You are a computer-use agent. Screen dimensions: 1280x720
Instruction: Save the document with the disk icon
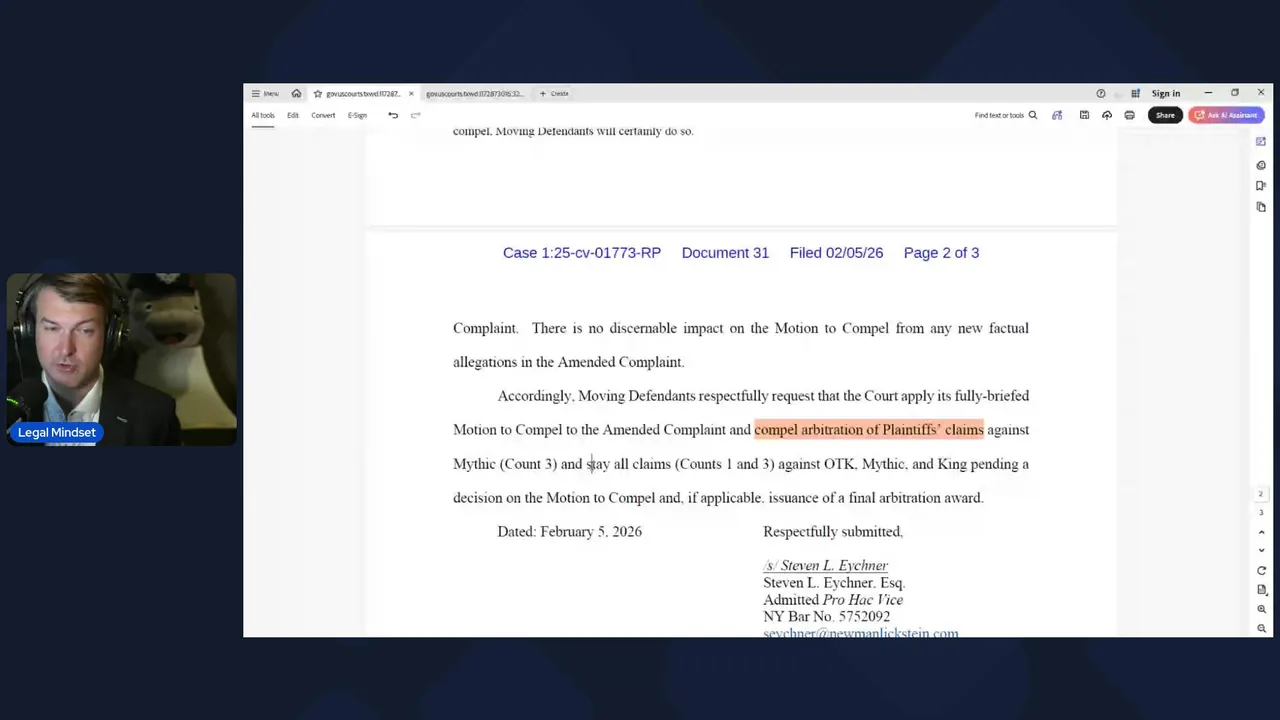(x=1084, y=115)
